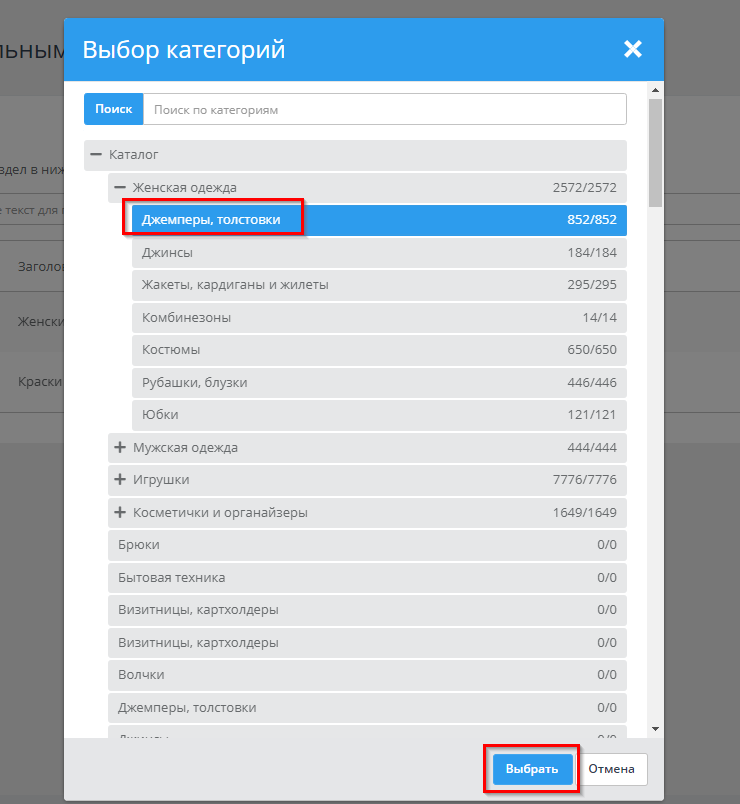740x804 pixels.
Task: Pick the Костюмы category row
Action: click(379, 350)
